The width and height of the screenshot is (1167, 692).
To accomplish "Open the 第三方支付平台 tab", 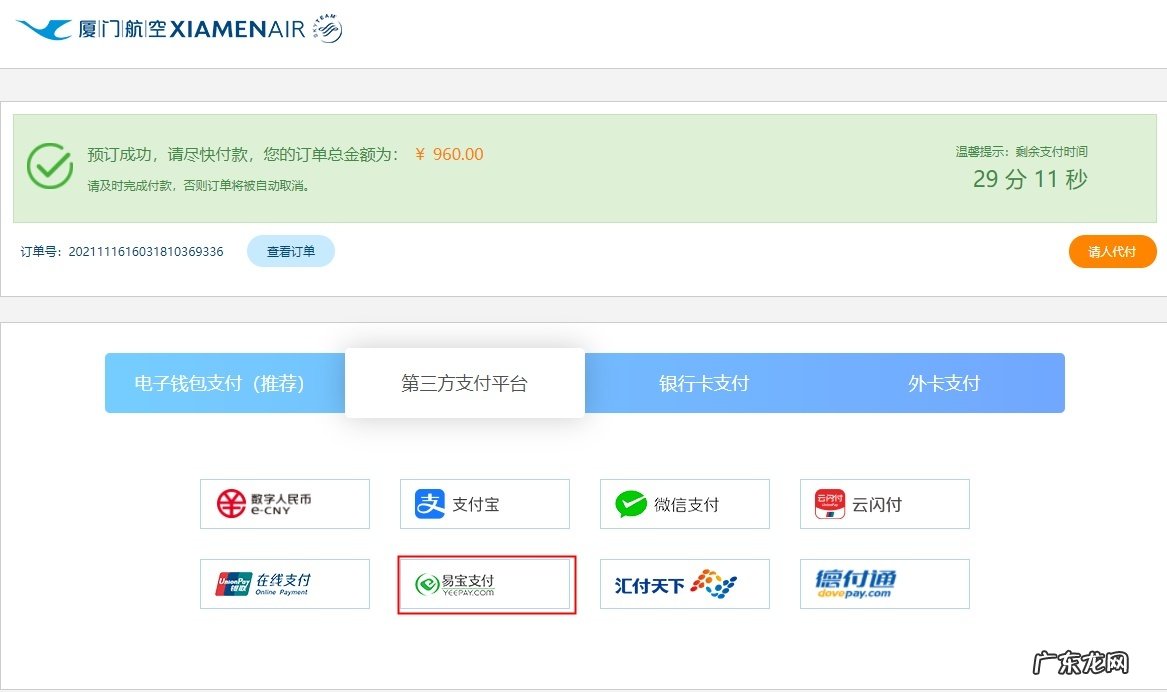I will [x=464, y=383].
